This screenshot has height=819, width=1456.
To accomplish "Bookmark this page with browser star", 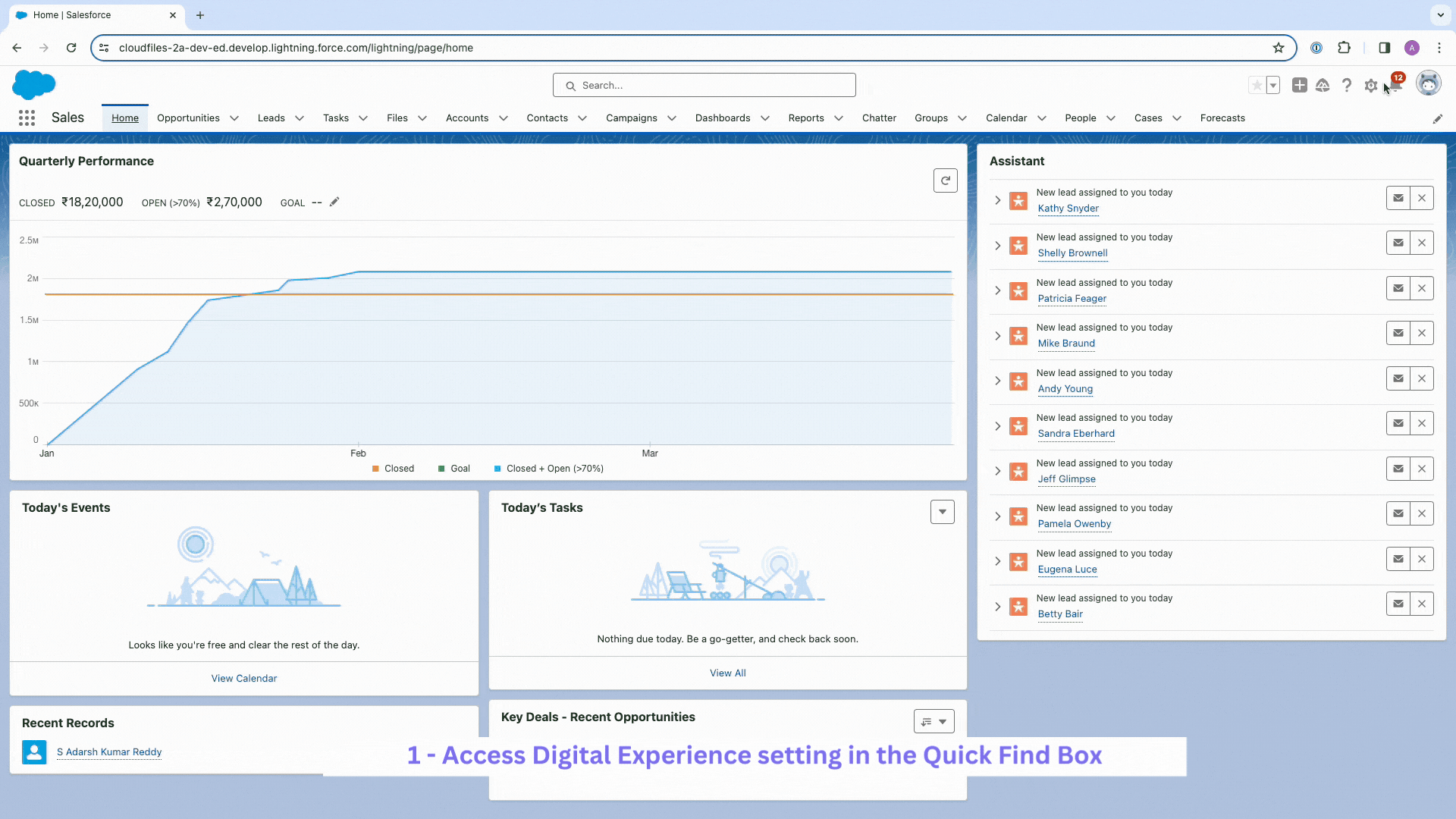I will [1279, 48].
